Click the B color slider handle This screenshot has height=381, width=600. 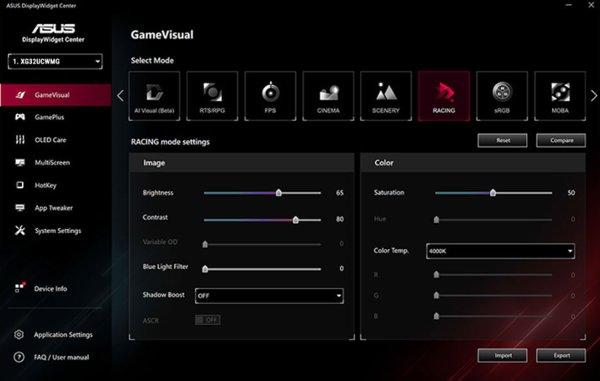point(436,316)
